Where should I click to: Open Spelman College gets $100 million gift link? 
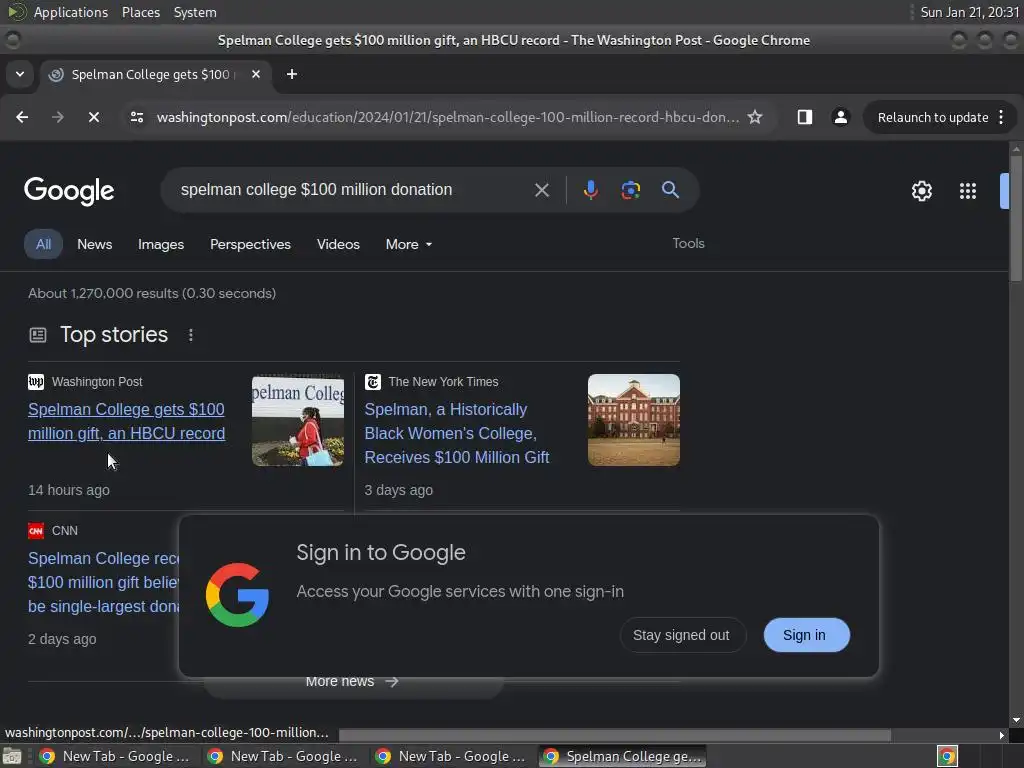[127, 421]
